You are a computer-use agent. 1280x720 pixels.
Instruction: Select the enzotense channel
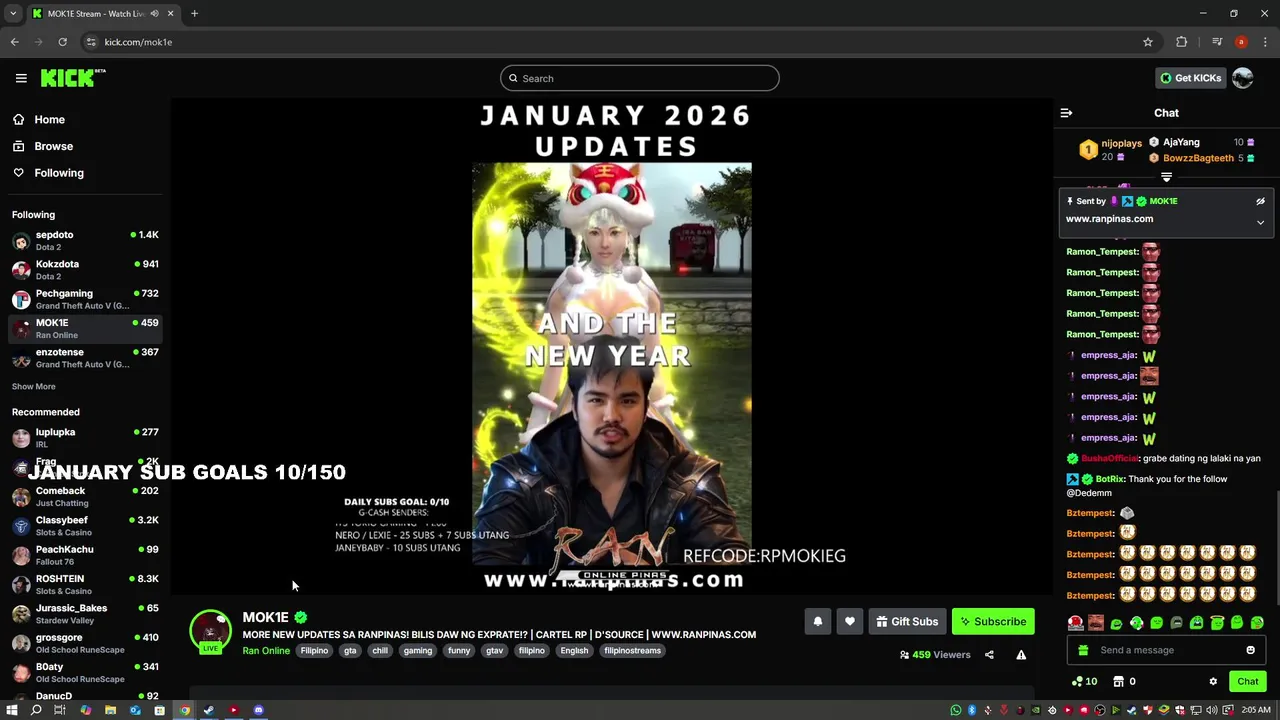tap(85, 358)
